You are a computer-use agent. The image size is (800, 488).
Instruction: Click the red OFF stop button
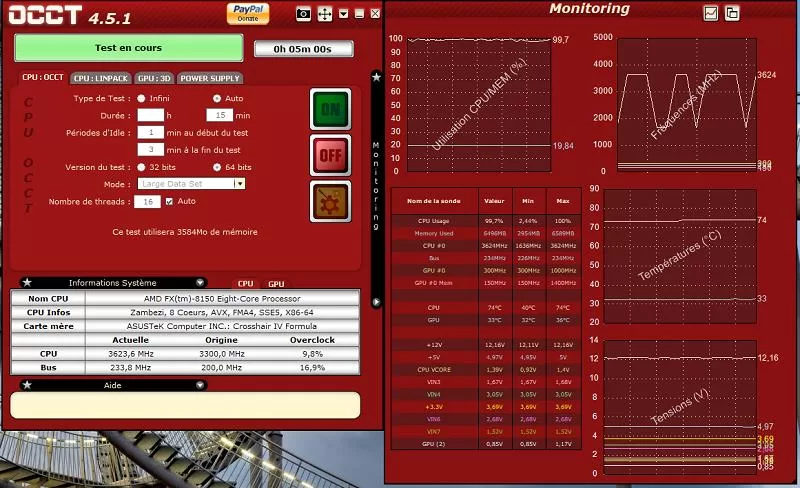point(331,155)
